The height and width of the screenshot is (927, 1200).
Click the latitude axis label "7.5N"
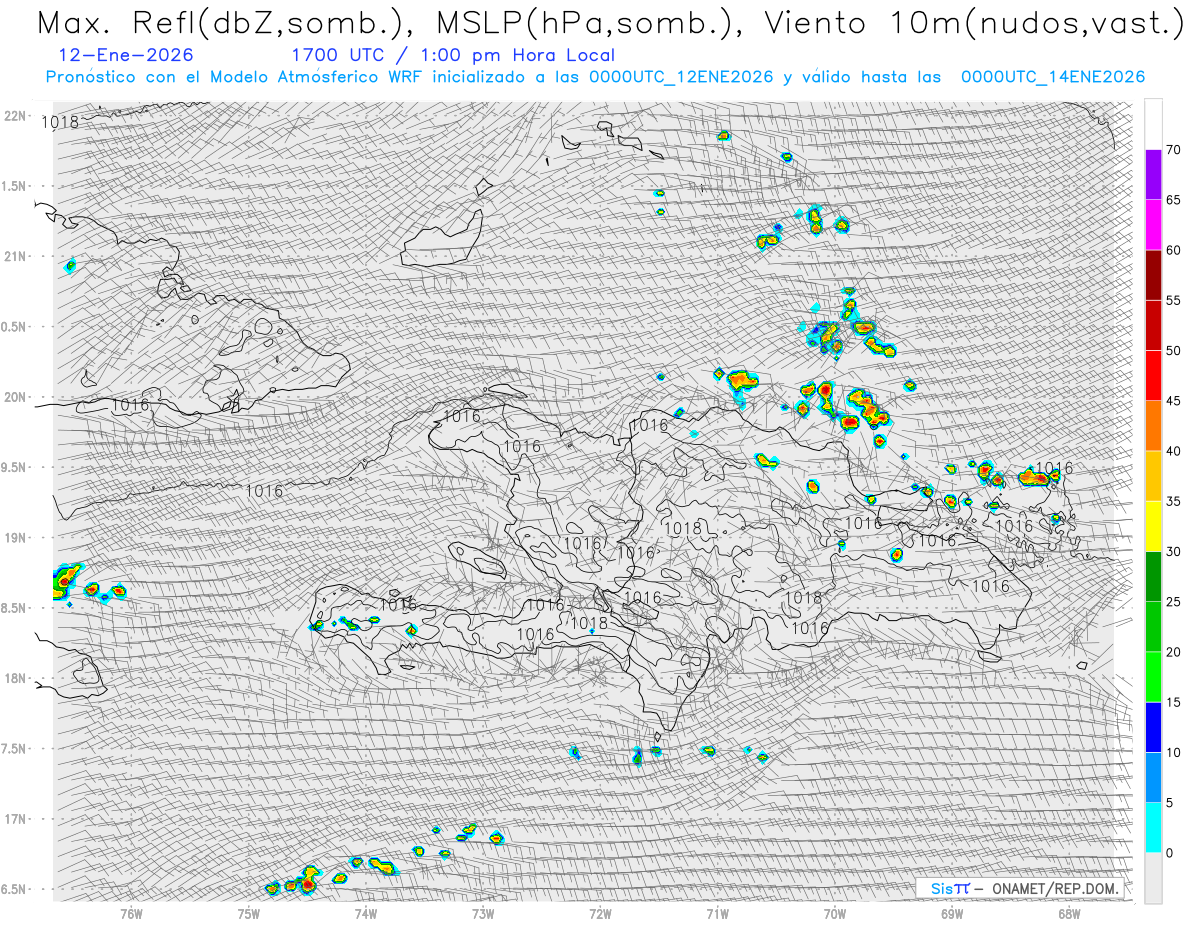[x=15, y=749]
